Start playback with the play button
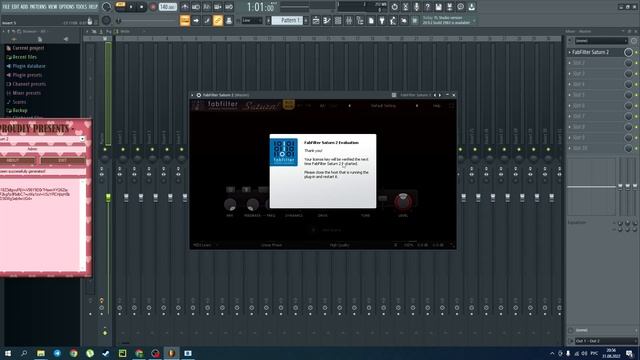 tap(131, 7)
